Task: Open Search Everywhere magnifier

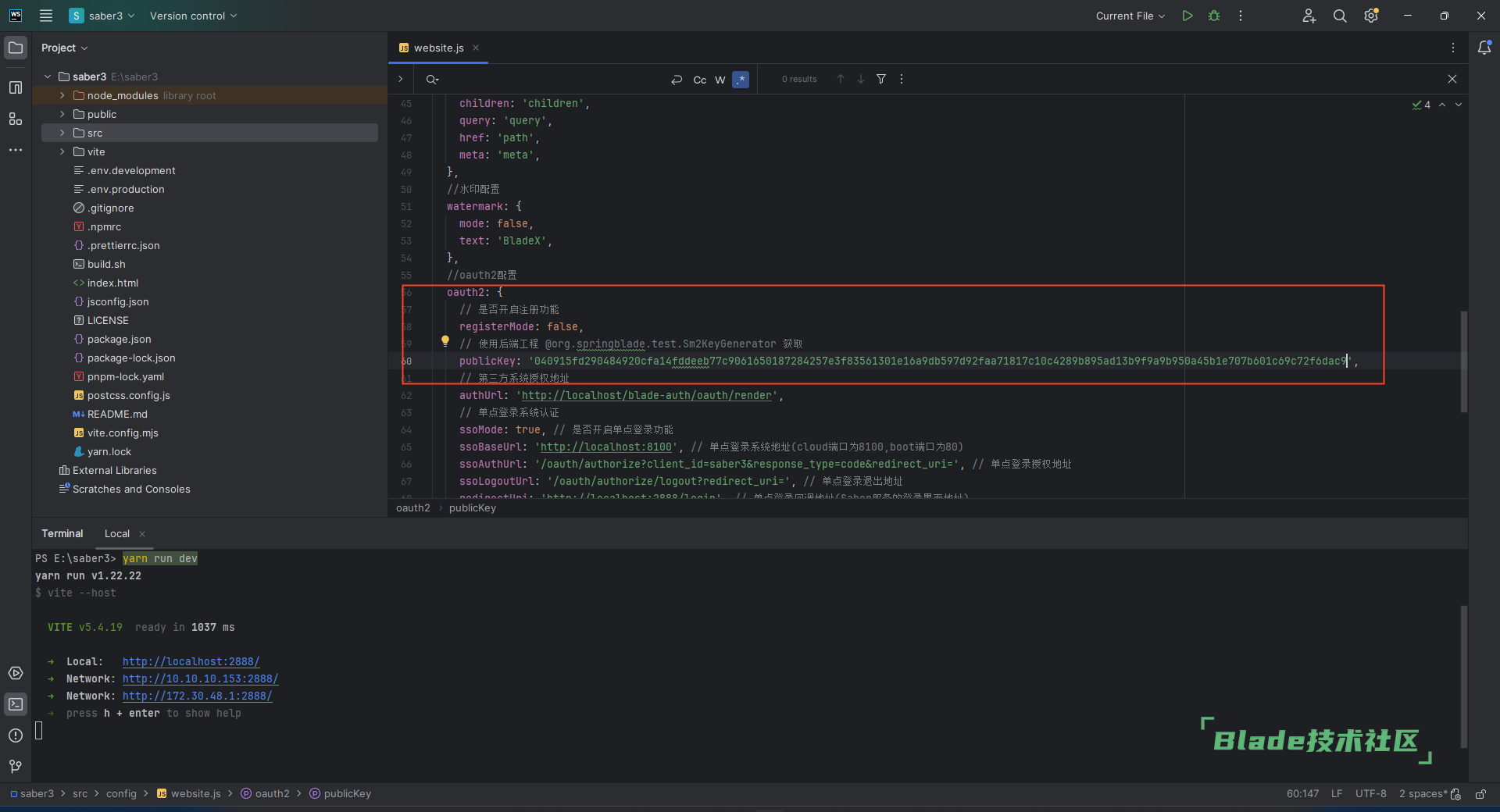Action: click(1340, 16)
